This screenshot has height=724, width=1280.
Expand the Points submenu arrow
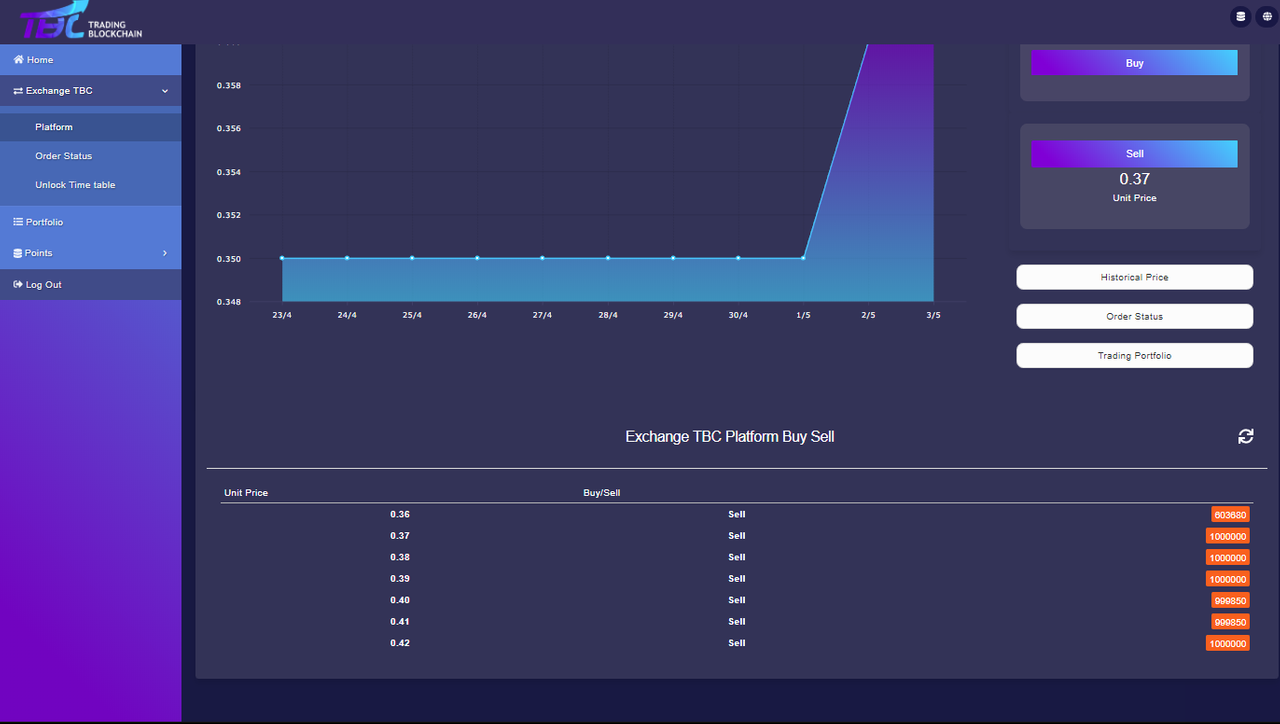165,253
